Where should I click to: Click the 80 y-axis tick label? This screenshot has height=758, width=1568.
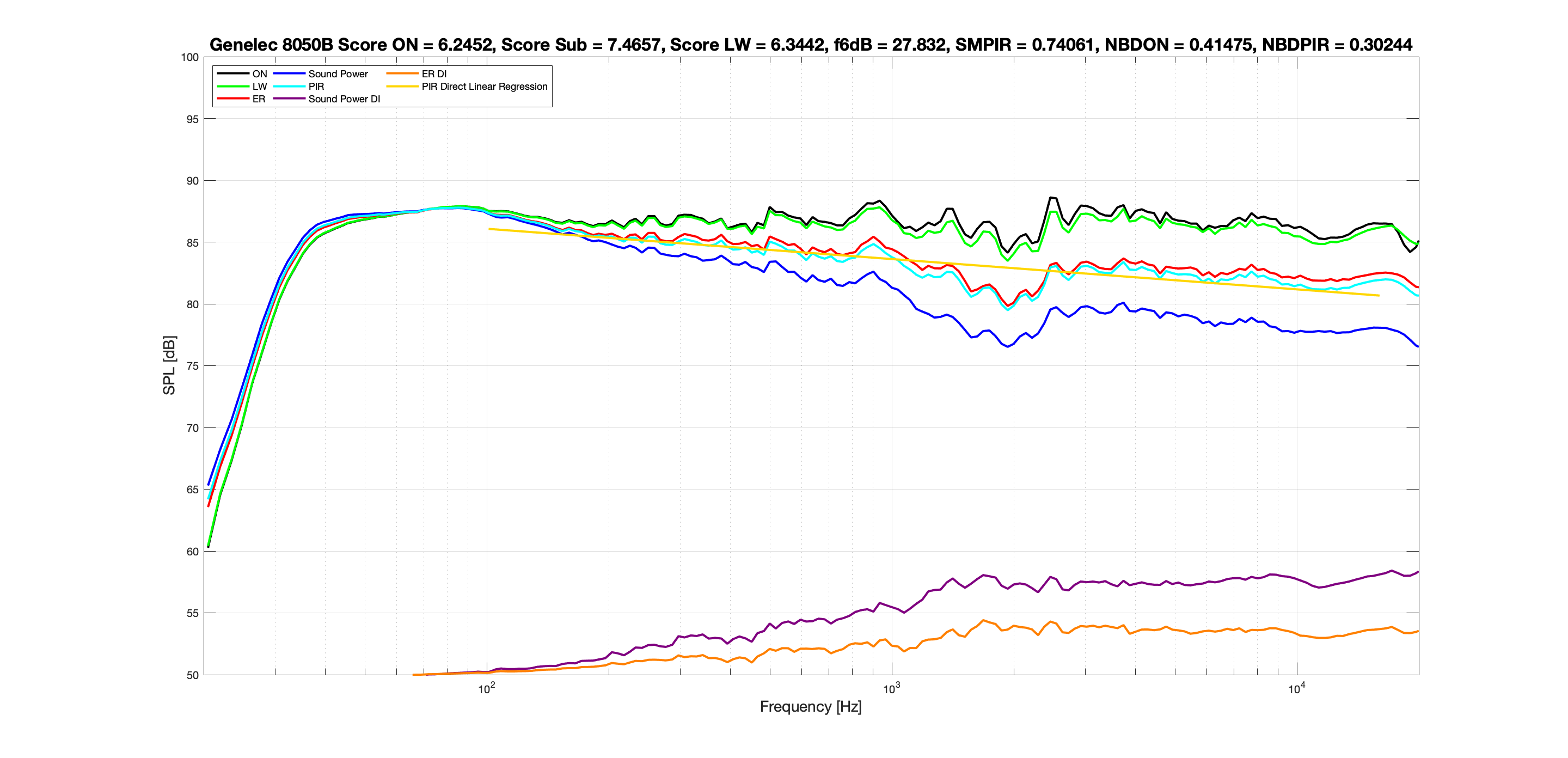click(x=192, y=304)
